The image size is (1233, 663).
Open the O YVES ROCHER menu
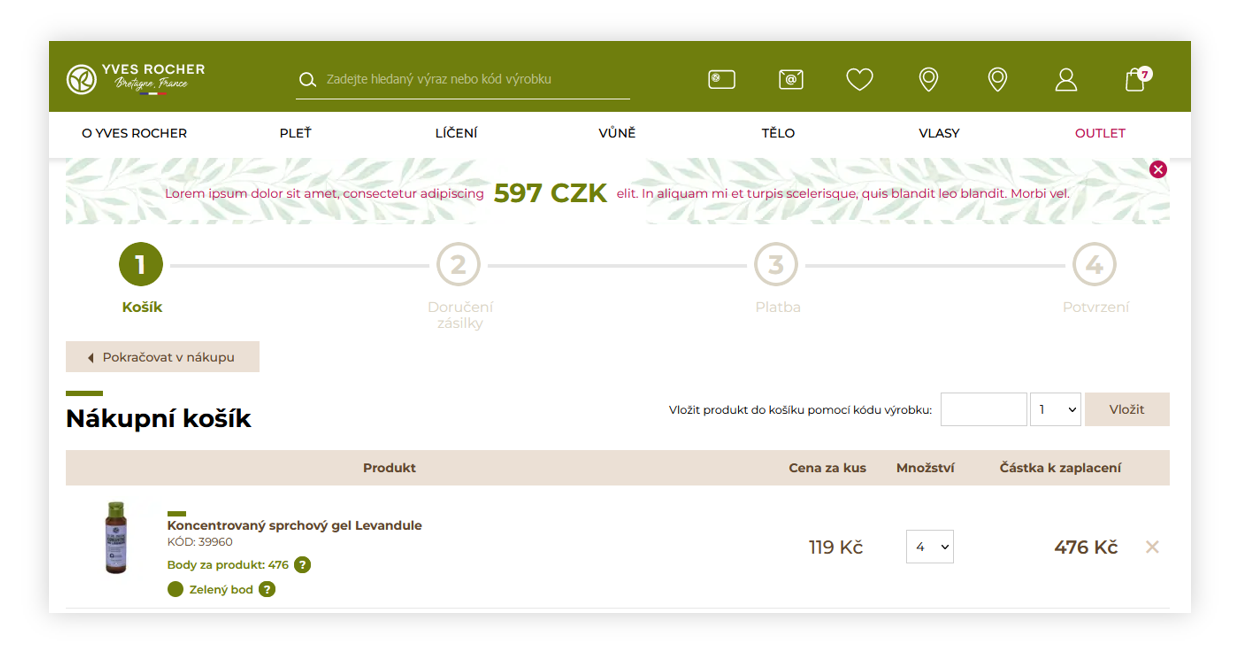tap(134, 133)
